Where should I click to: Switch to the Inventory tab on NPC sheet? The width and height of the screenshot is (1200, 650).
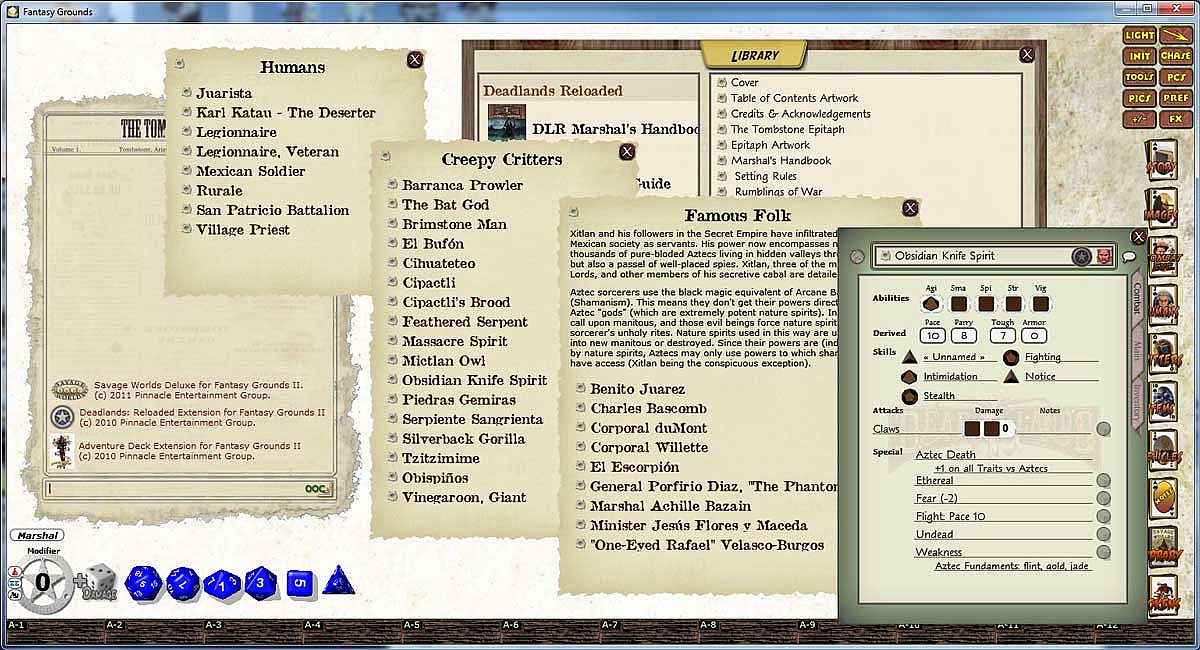point(1138,401)
